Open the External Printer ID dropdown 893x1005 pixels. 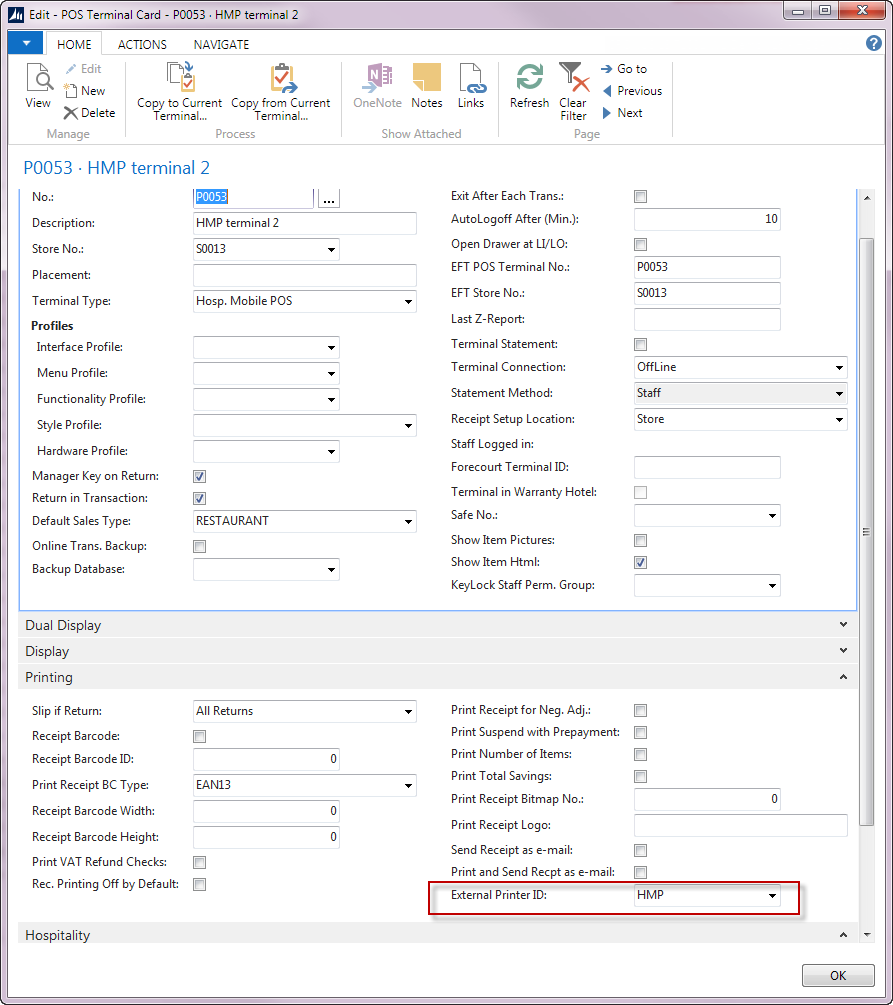[772, 896]
